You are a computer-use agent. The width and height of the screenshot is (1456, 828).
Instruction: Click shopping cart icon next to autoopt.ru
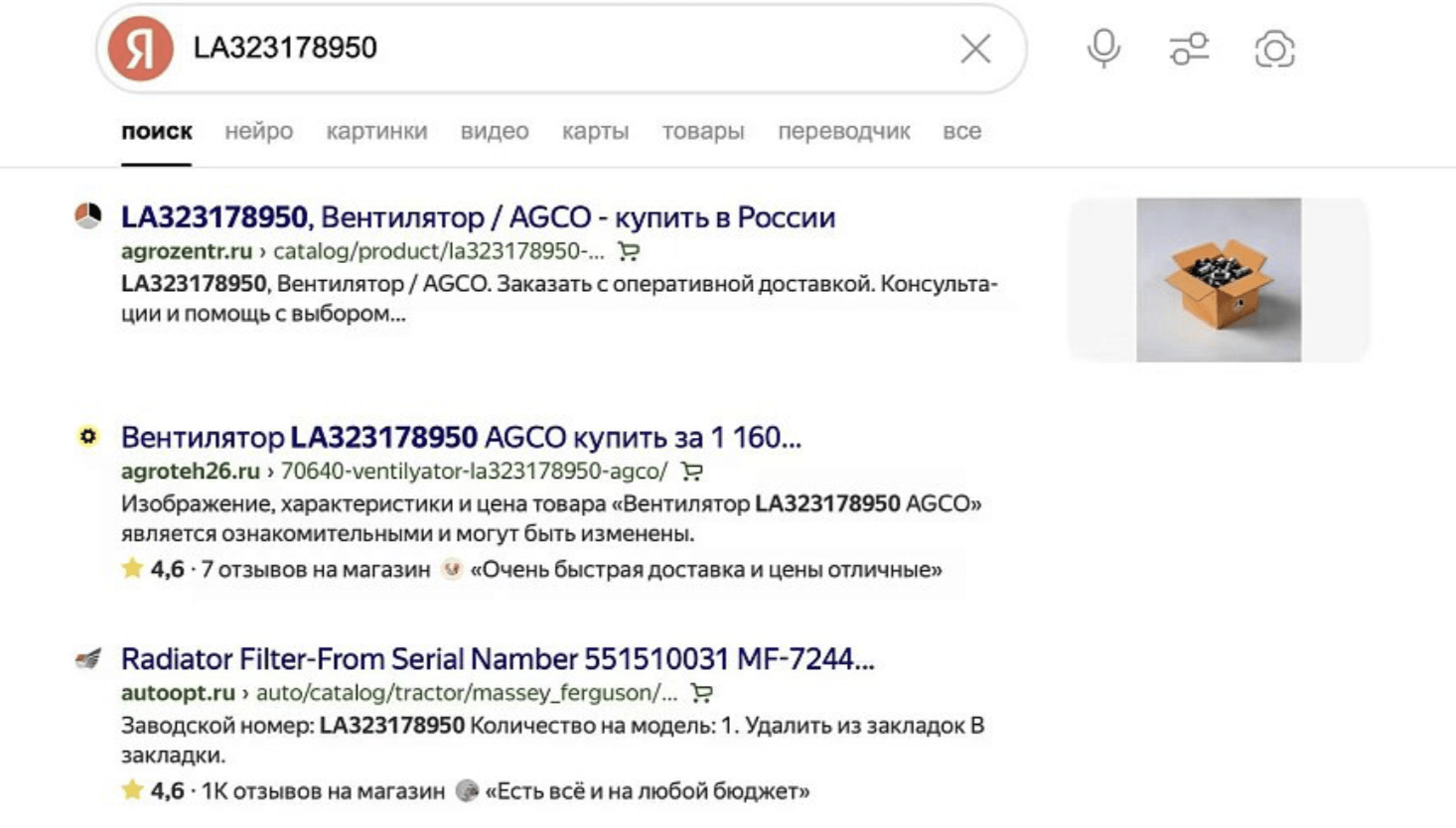click(701, 693)
